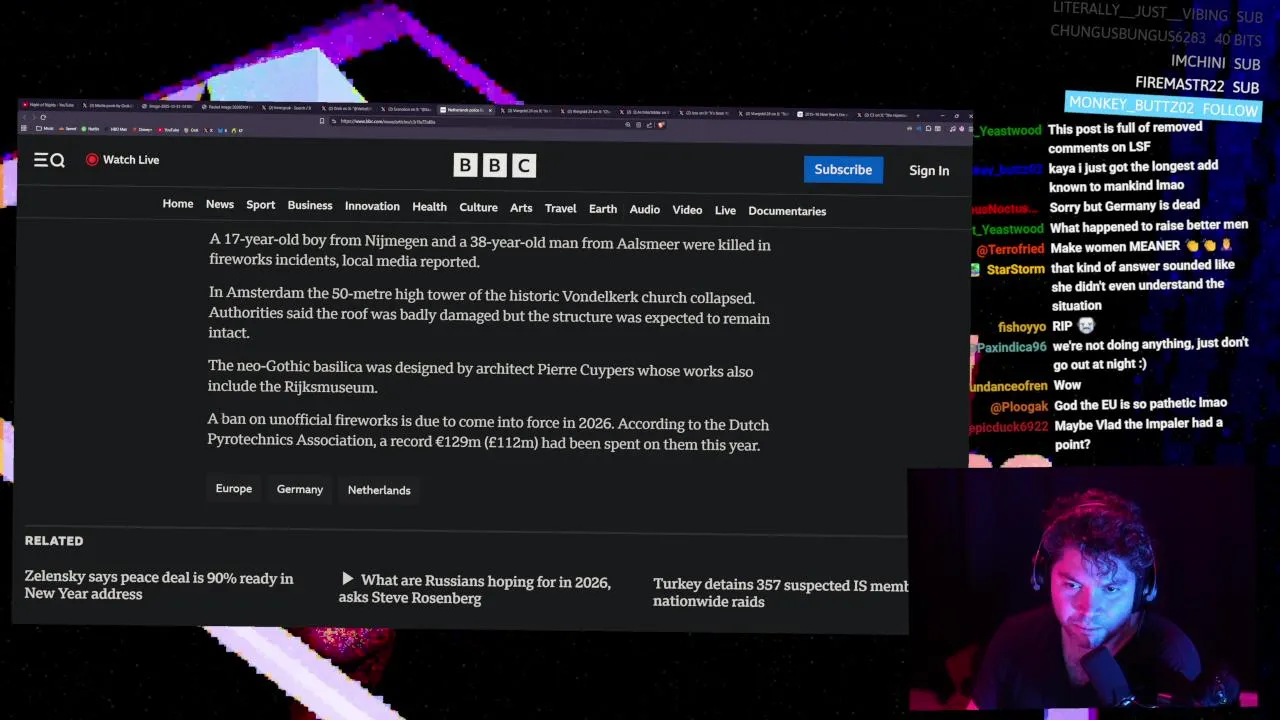1280x720 pixels.
Task: Open the Europe topic tag
Action: (234, 489)
